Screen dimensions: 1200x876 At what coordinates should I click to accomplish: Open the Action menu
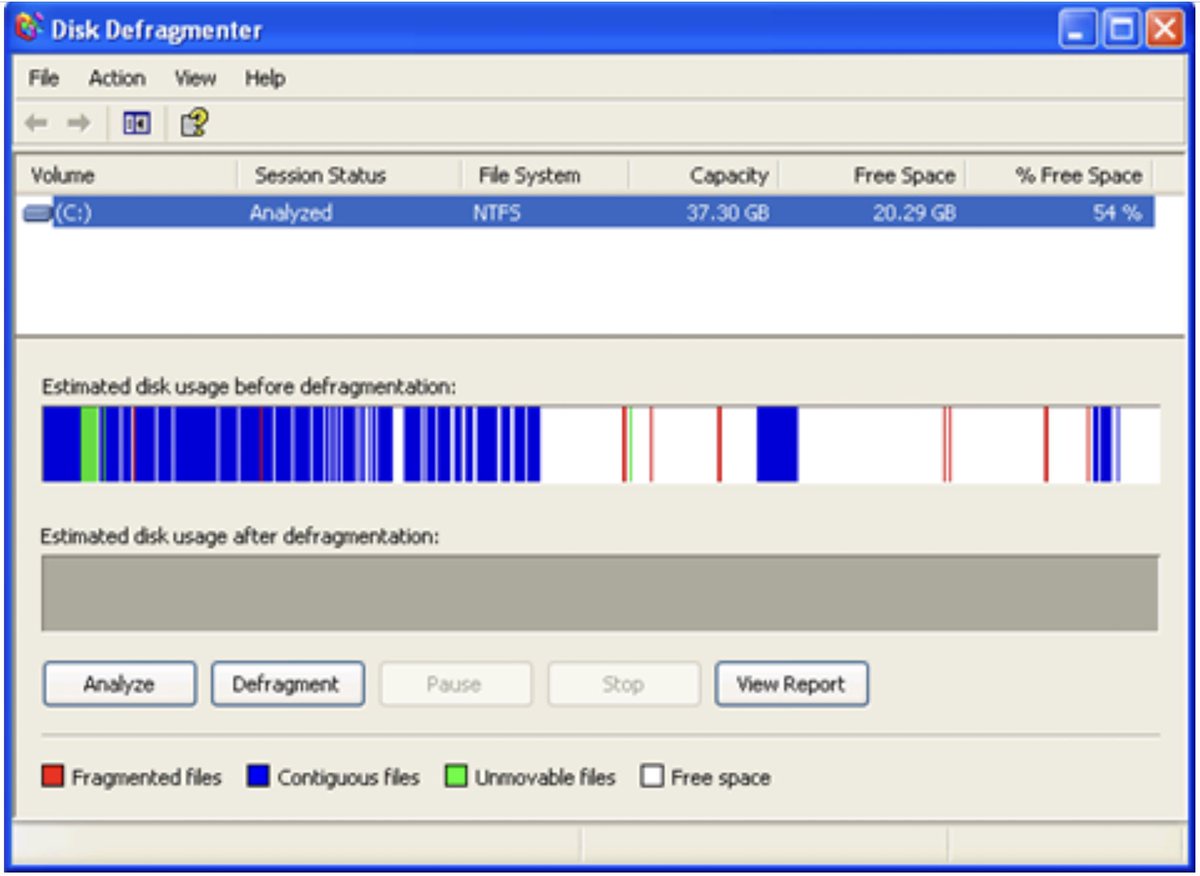(x=116, y=78)
